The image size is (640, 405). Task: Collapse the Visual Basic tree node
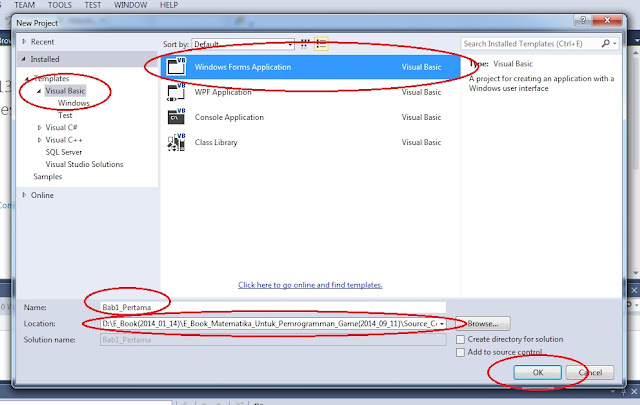[x=39, y=91]
